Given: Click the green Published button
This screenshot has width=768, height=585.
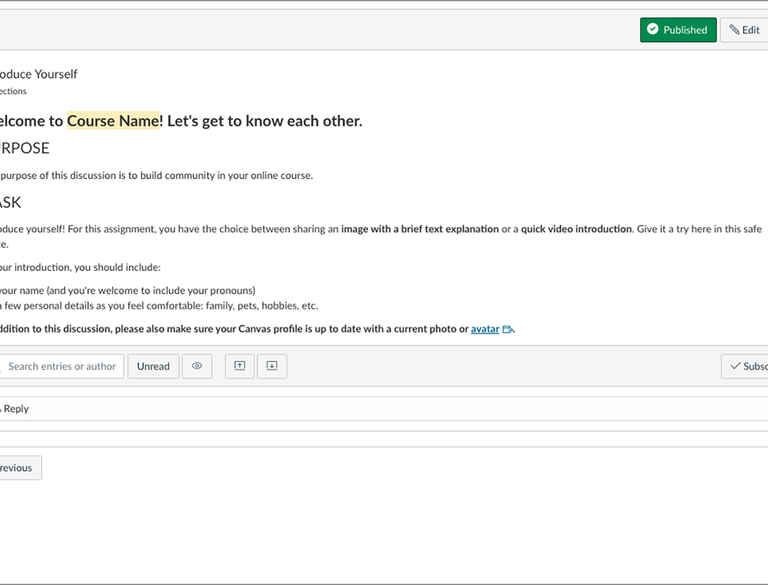Looking at the screenshot, I should pyautogui.click(x=678, y=30).
